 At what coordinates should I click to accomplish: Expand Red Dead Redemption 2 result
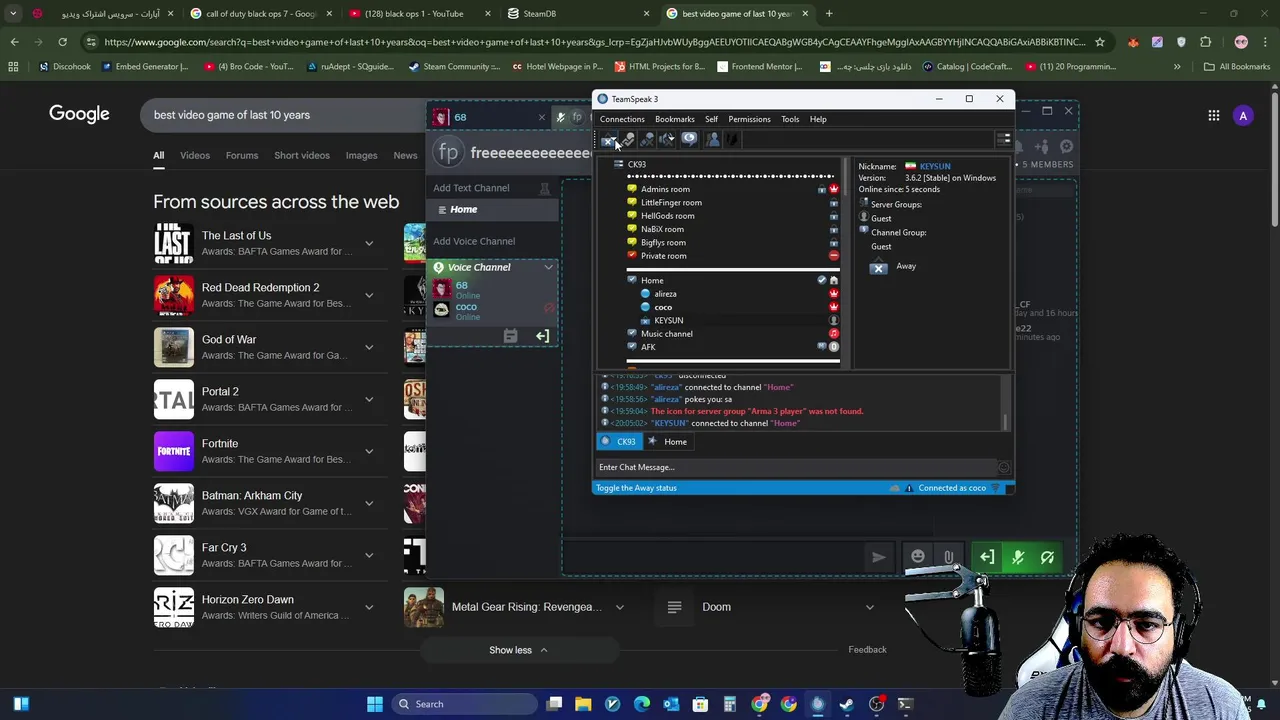click(369, 295)
